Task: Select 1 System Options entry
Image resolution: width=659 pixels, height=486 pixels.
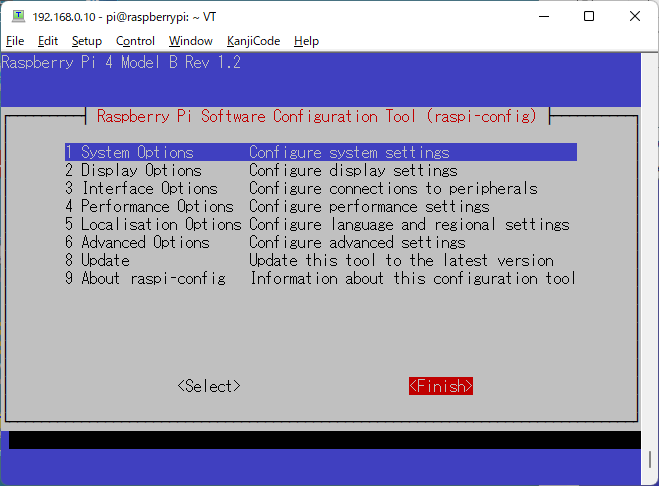Action: [x=130, y=153]
